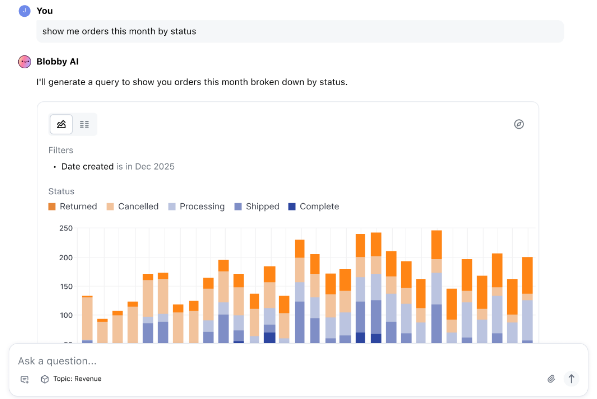Click the Cancelled legend label

tap(138, 206)
